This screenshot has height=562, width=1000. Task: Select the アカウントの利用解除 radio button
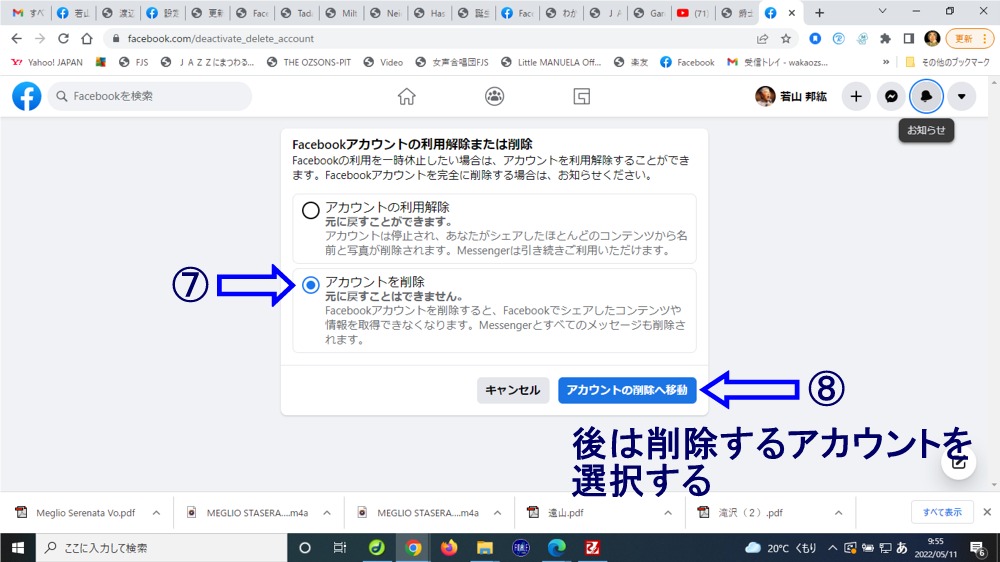click(x=311, y=210)
